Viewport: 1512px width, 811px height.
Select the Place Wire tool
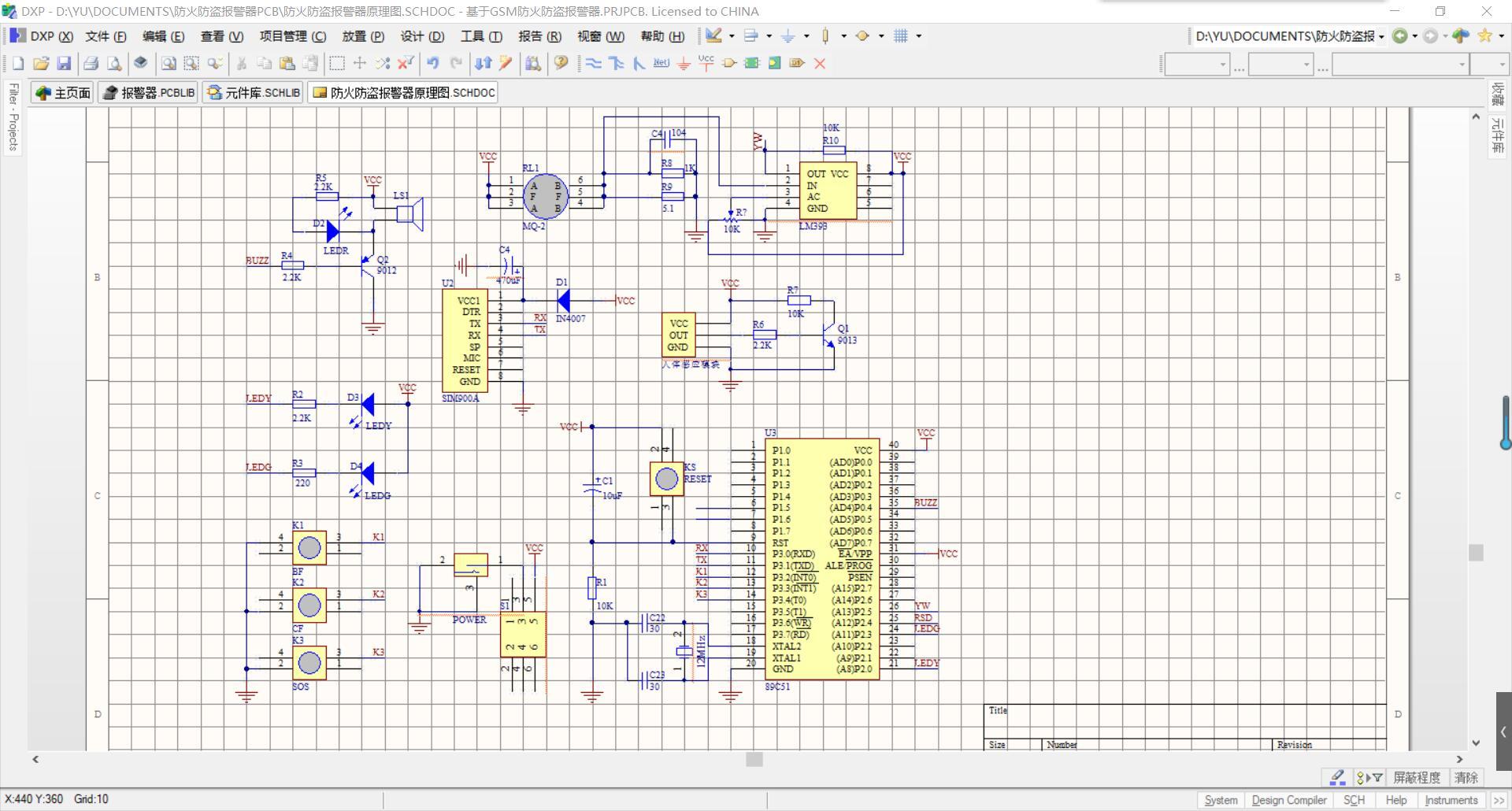click(x=594, y=63)
